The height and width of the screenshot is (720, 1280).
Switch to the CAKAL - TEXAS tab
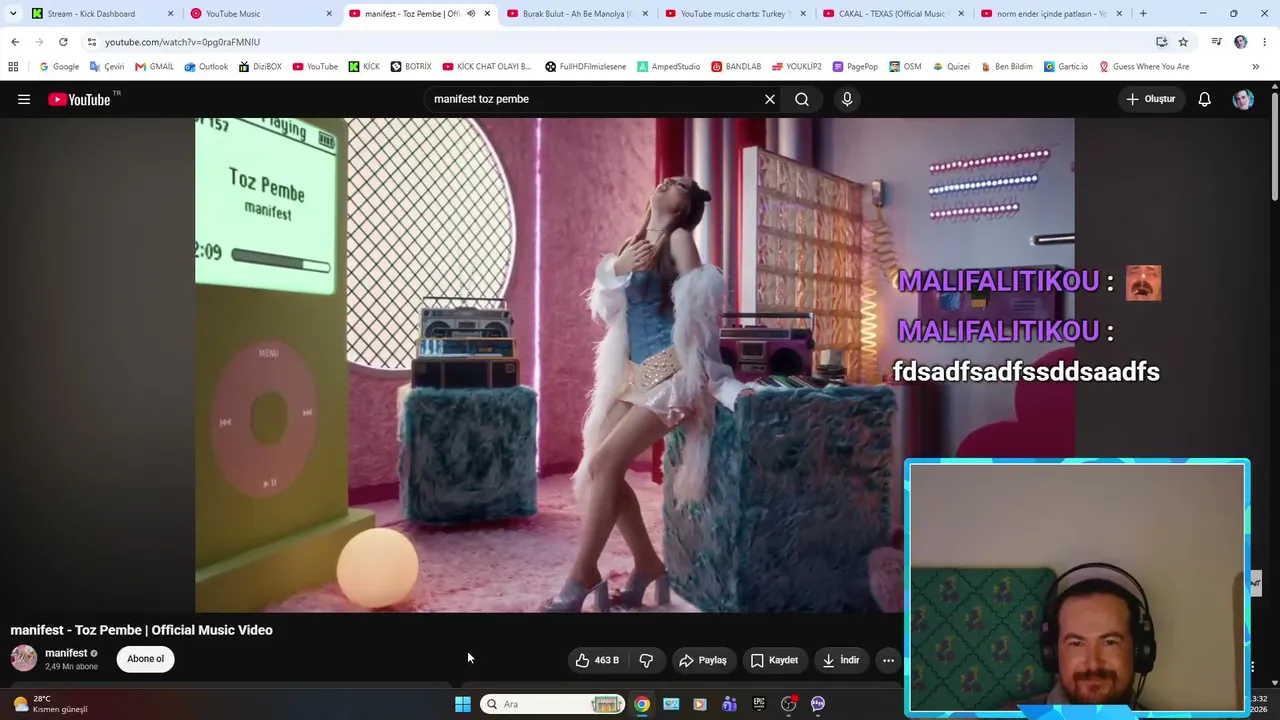[894, 14]
